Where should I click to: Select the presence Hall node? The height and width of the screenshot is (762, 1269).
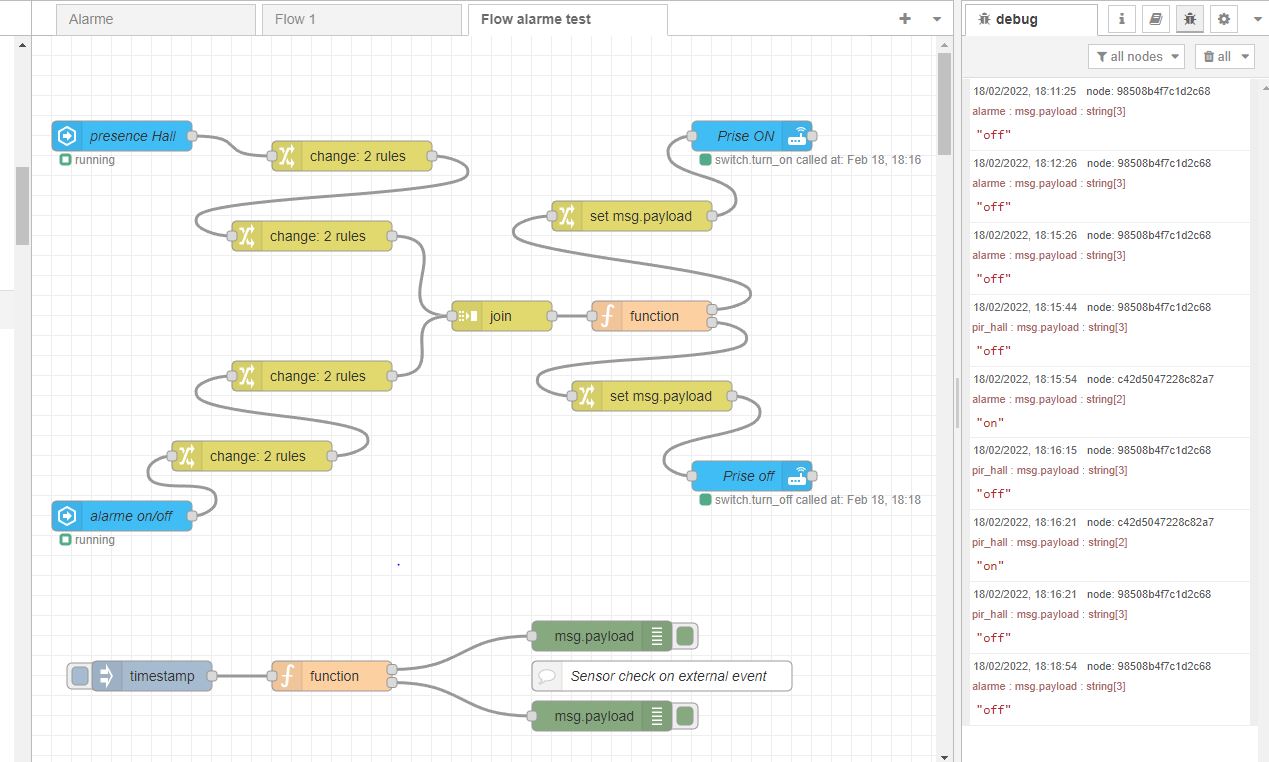point(122,136)
